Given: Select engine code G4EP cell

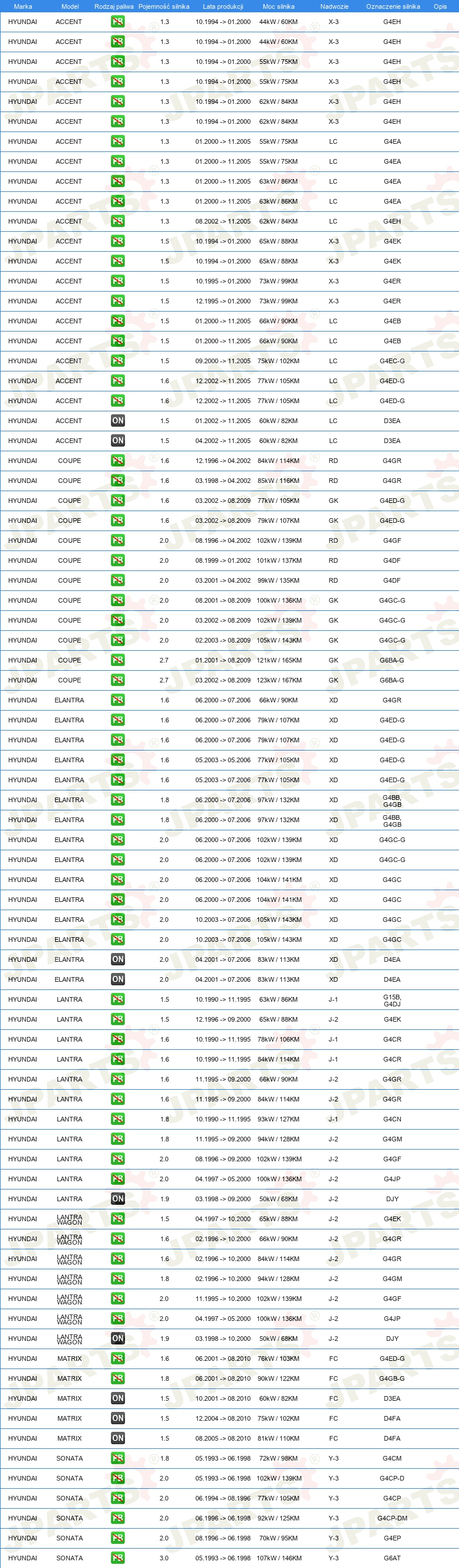Looking at the screenshot, I should pos(392,1538).
